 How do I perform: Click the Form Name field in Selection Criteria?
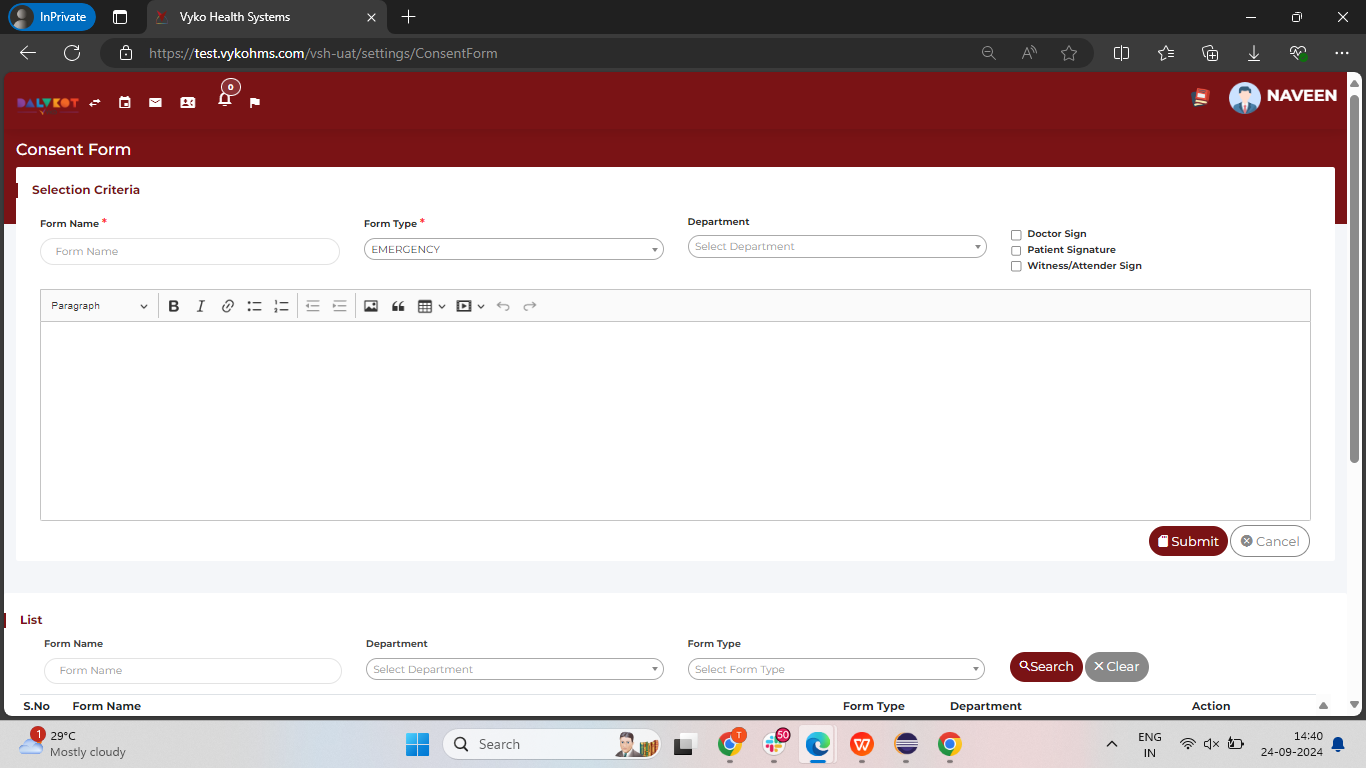[190, 252]
